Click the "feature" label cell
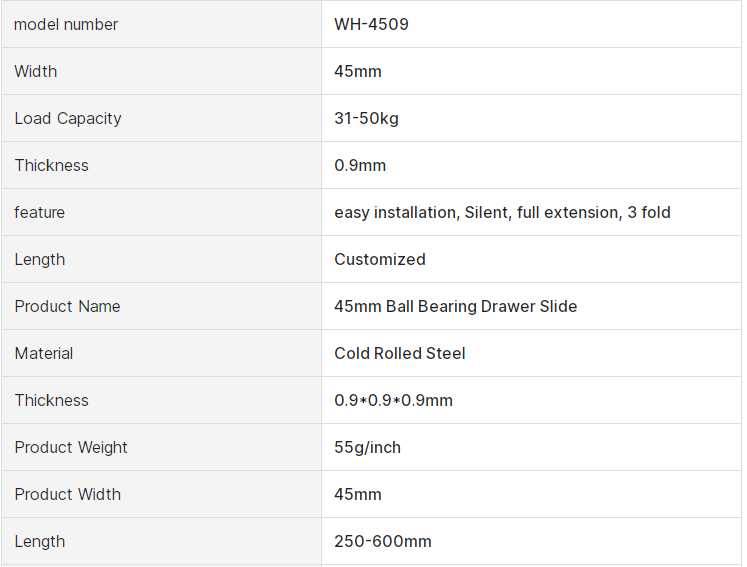 40,212
